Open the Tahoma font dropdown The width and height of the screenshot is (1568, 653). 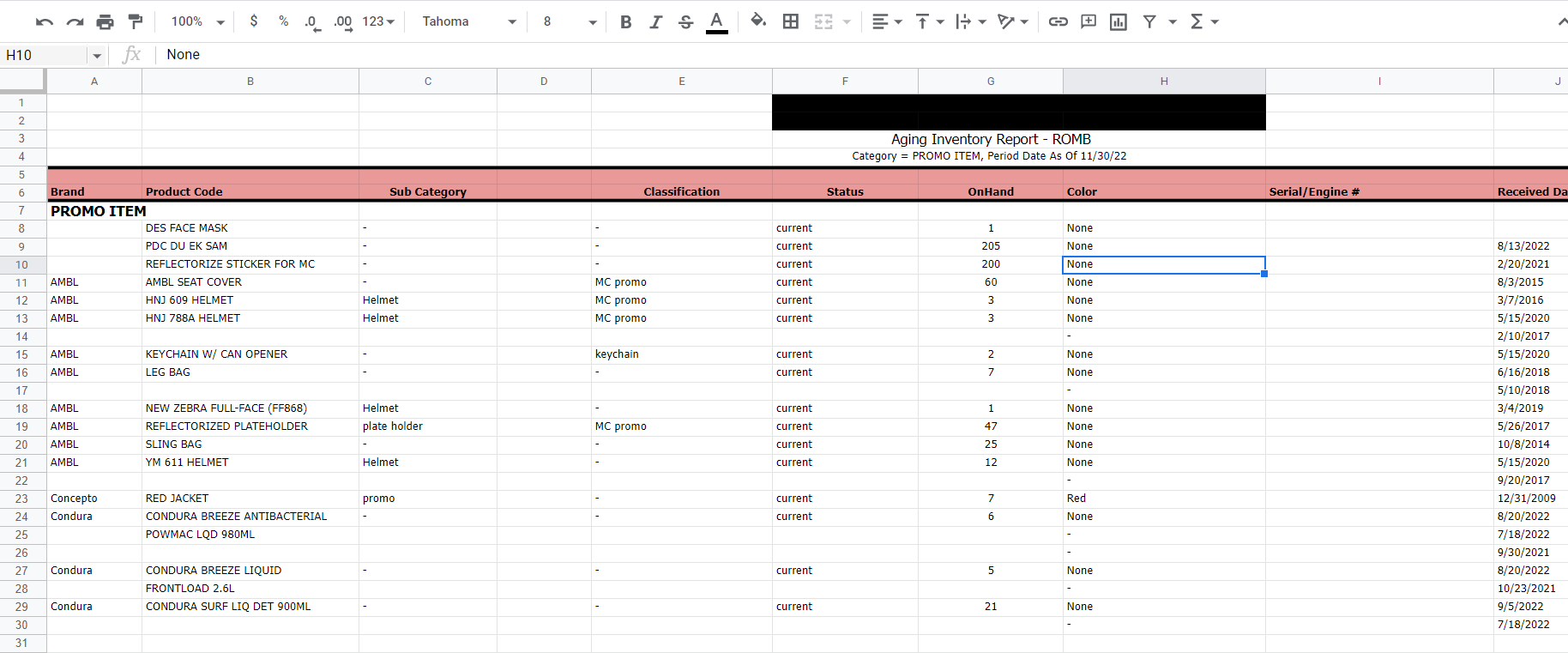coord(469,21)
